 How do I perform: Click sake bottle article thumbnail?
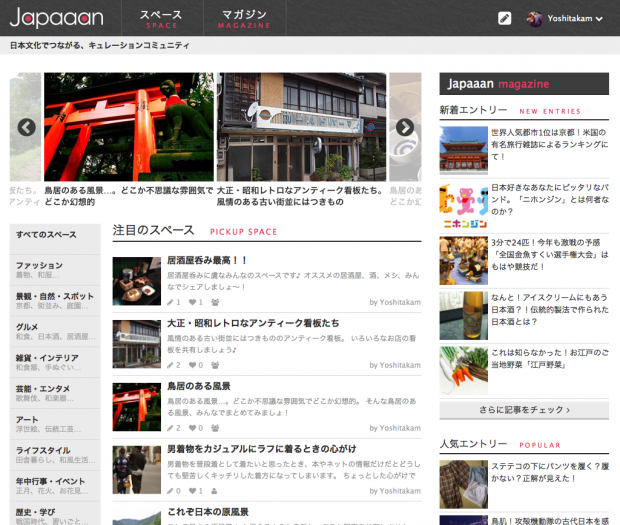point(463,315)
